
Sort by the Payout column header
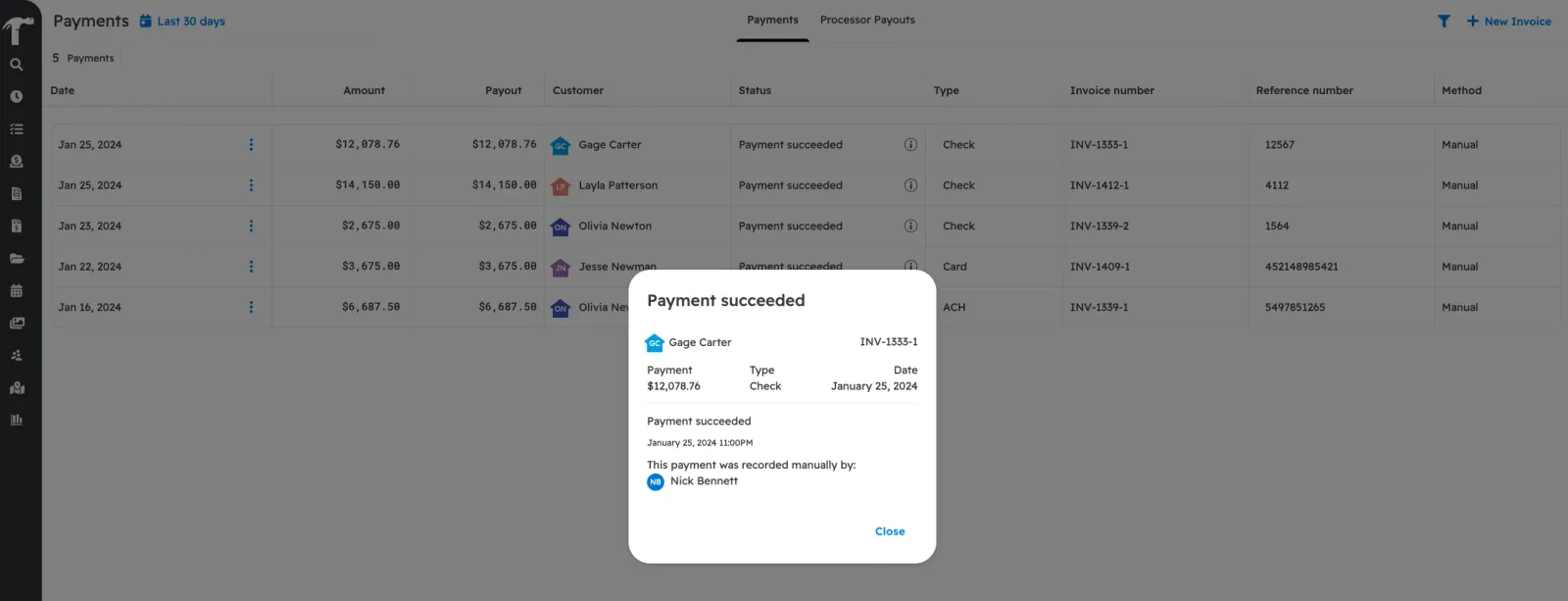(x=503, y=90)
